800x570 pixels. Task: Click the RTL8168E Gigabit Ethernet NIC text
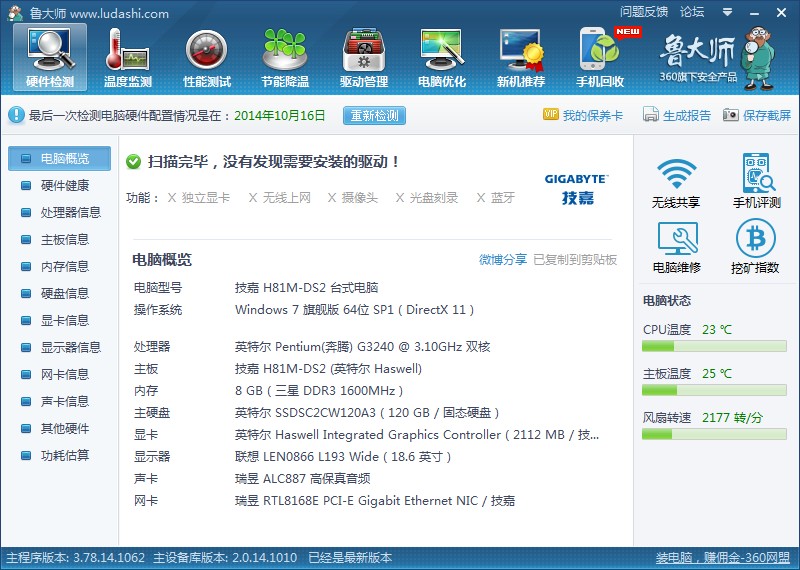[x=375, y=501]
